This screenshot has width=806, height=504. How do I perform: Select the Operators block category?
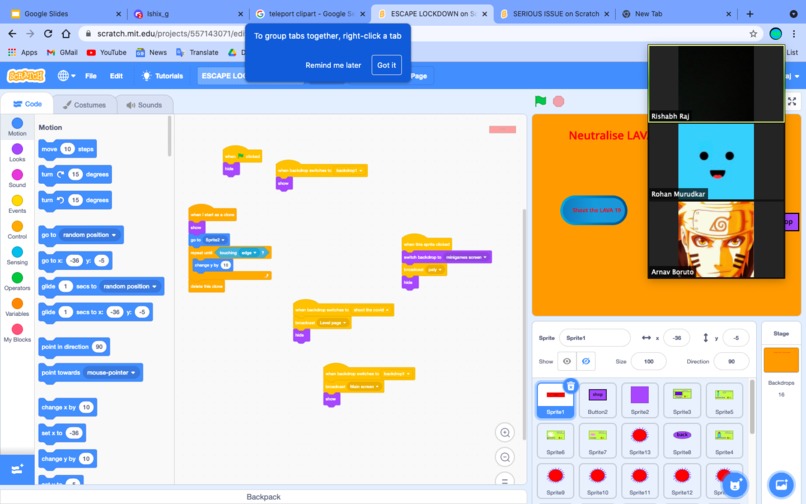click(17, 281)
